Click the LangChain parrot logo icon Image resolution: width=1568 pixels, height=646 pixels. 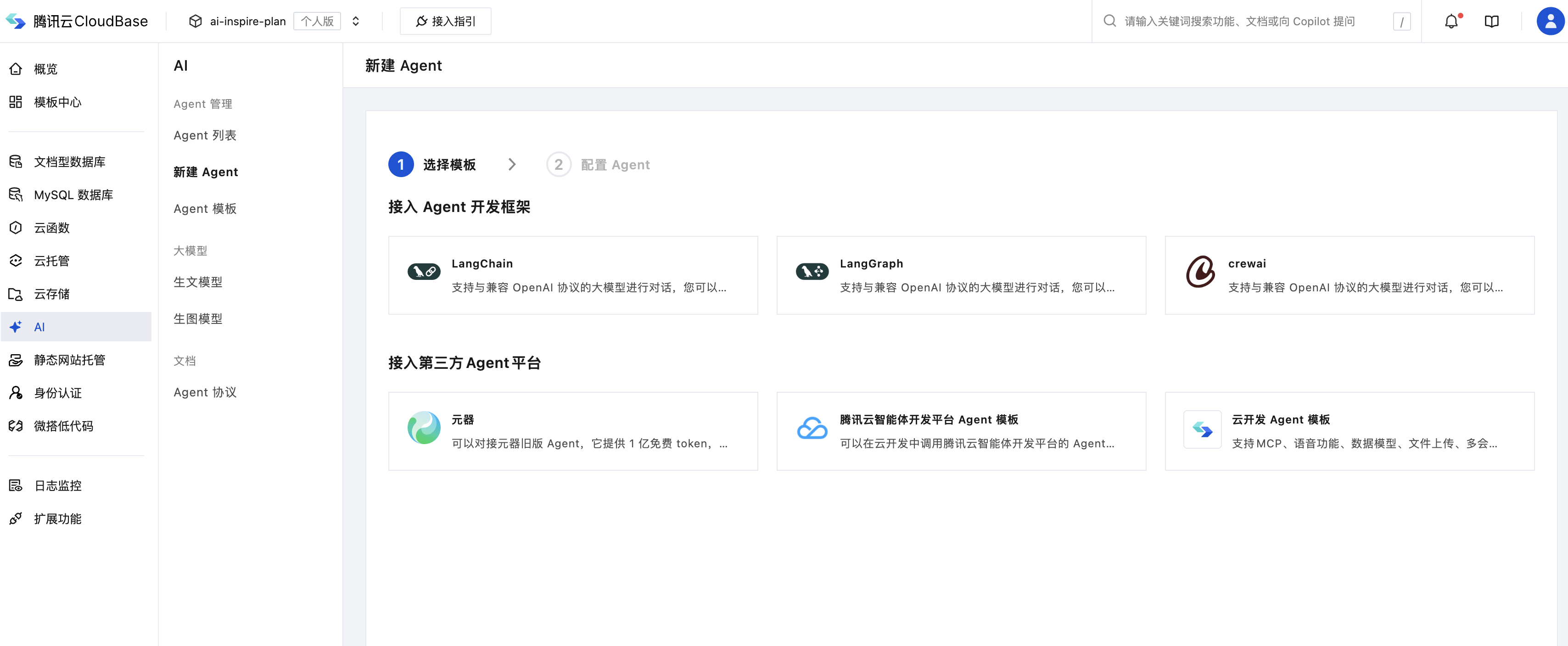pos(424,271)
